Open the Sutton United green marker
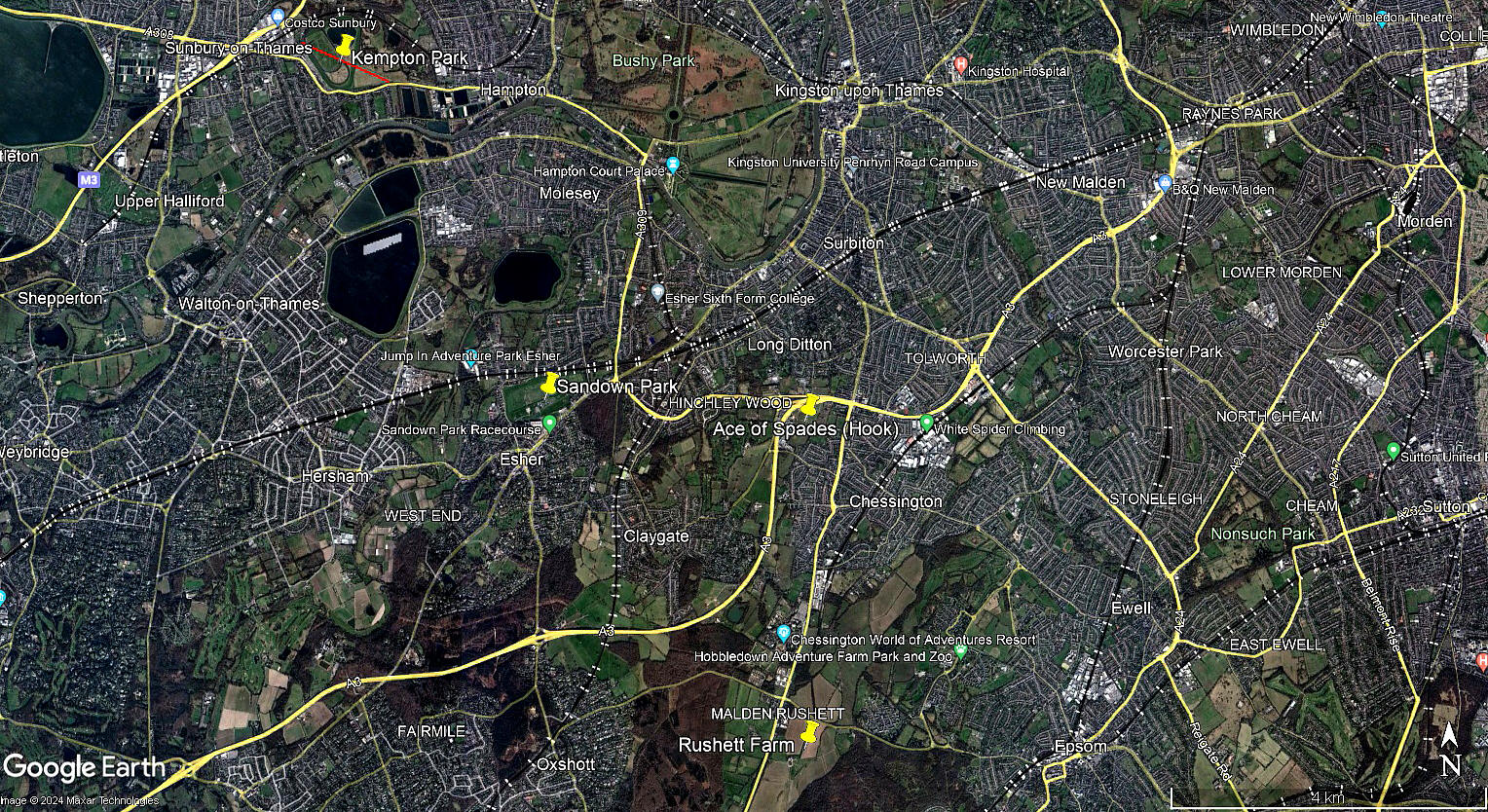1488x812 pixels. [x=1393, y=451]
